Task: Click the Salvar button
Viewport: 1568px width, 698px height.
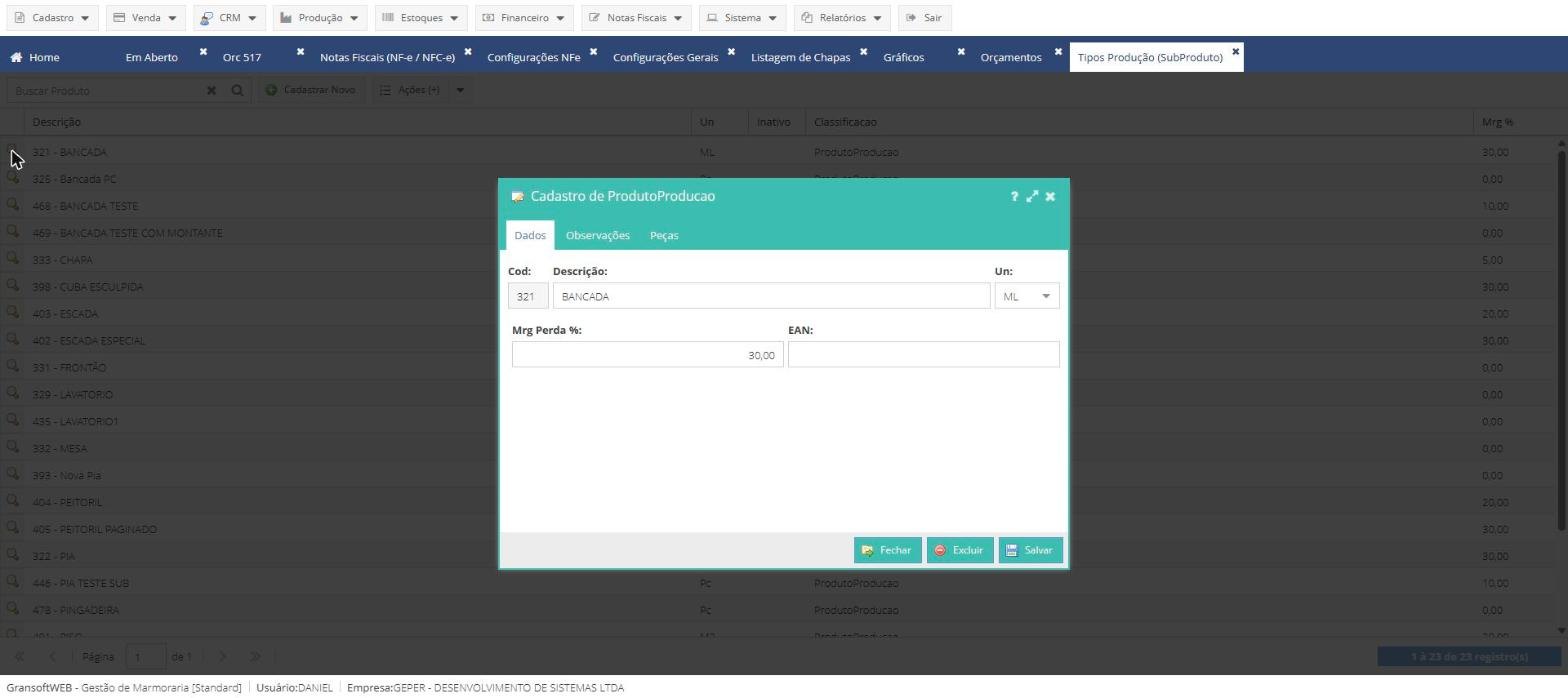Action: tap(1030, 550)
